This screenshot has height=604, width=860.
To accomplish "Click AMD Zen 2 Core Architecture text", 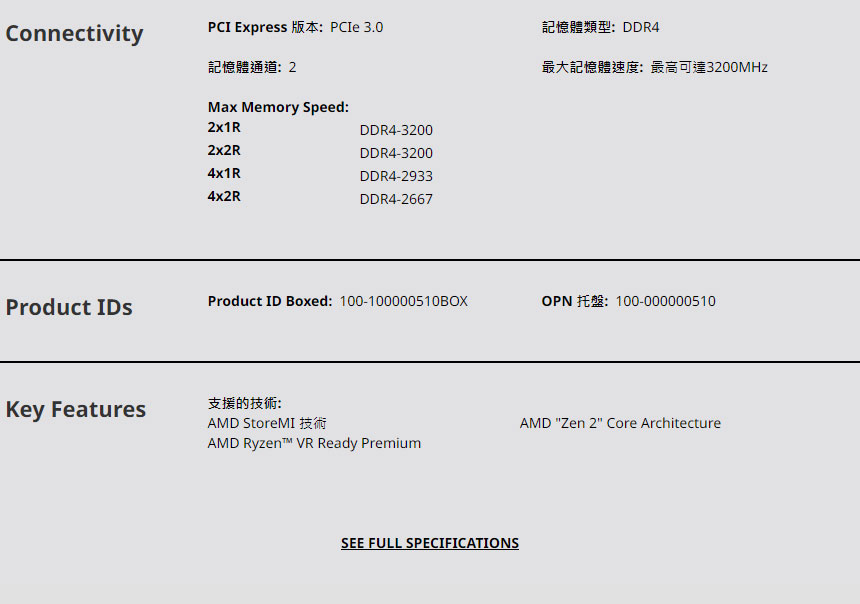I will [620, 423].
